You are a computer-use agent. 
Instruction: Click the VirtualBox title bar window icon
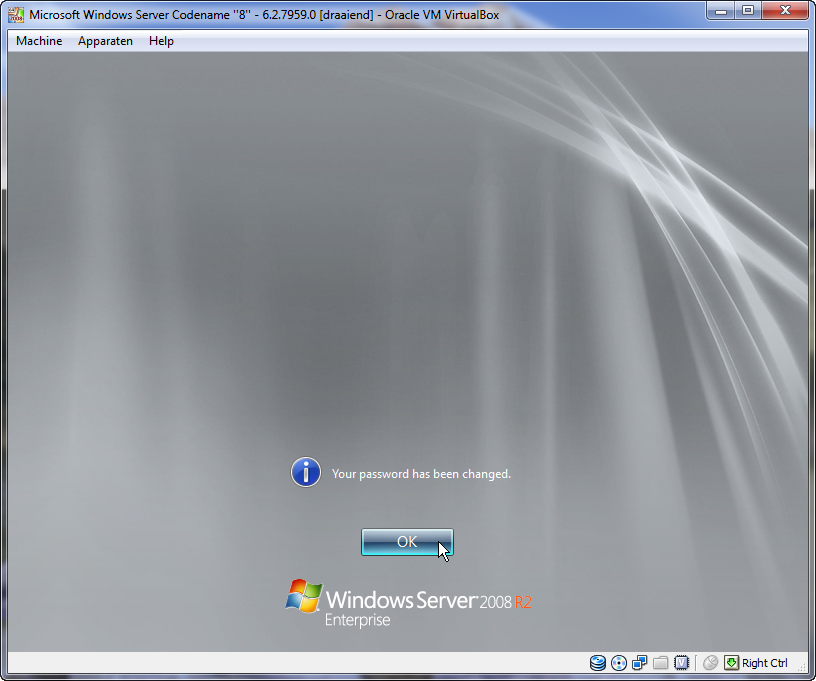16,15
